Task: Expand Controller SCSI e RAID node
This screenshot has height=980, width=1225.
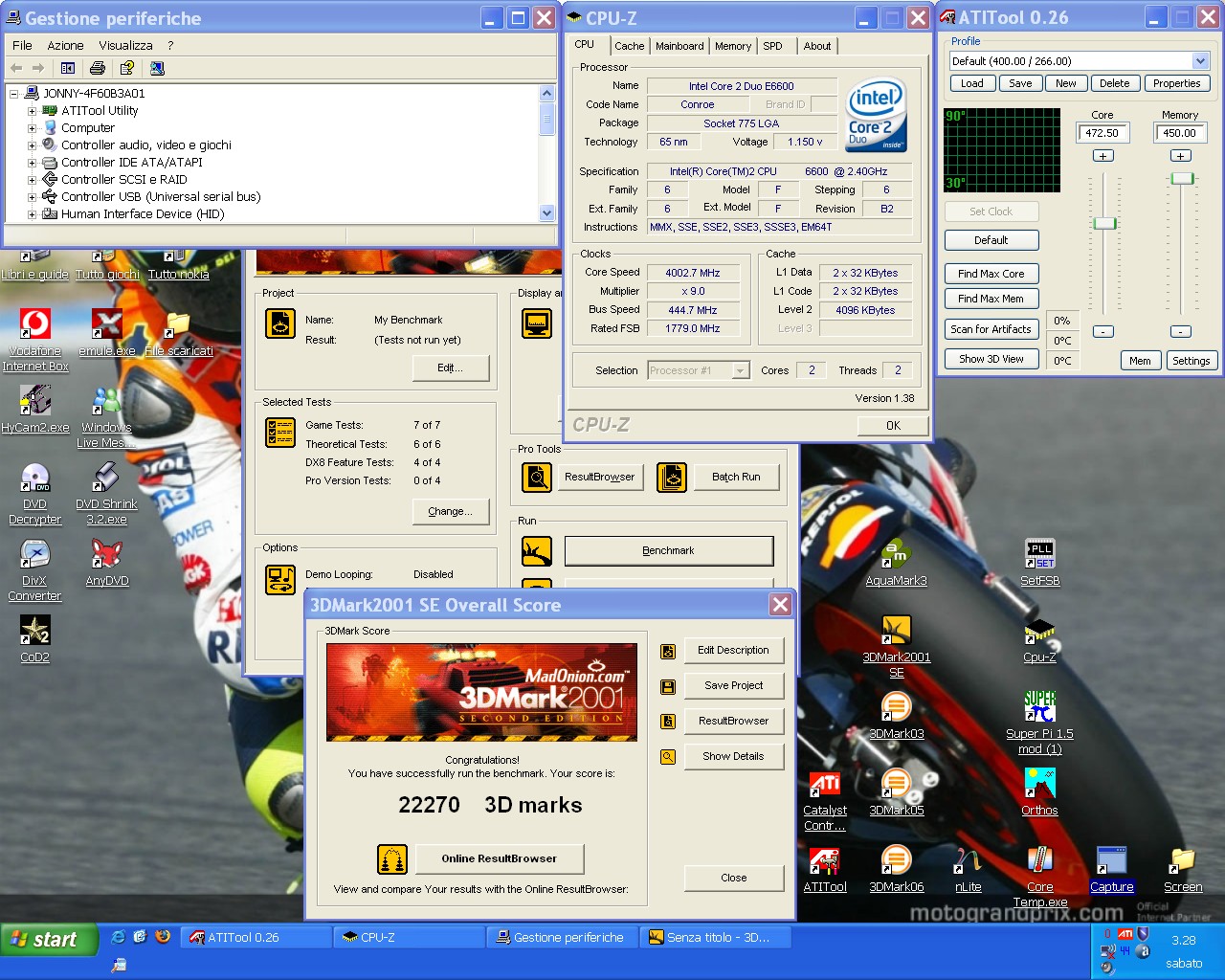Action: (32, 180)
